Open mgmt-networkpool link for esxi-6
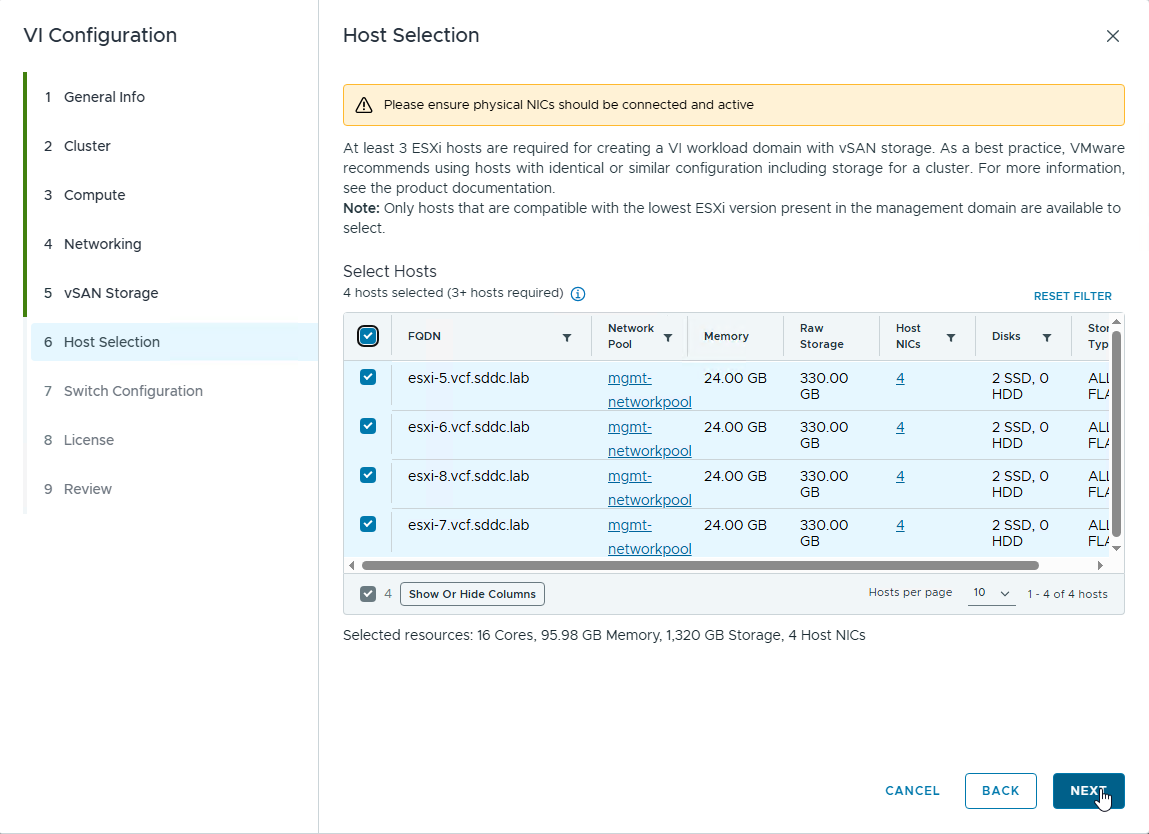This screenshot has width=1149, height=834. (x=649, y=439)
